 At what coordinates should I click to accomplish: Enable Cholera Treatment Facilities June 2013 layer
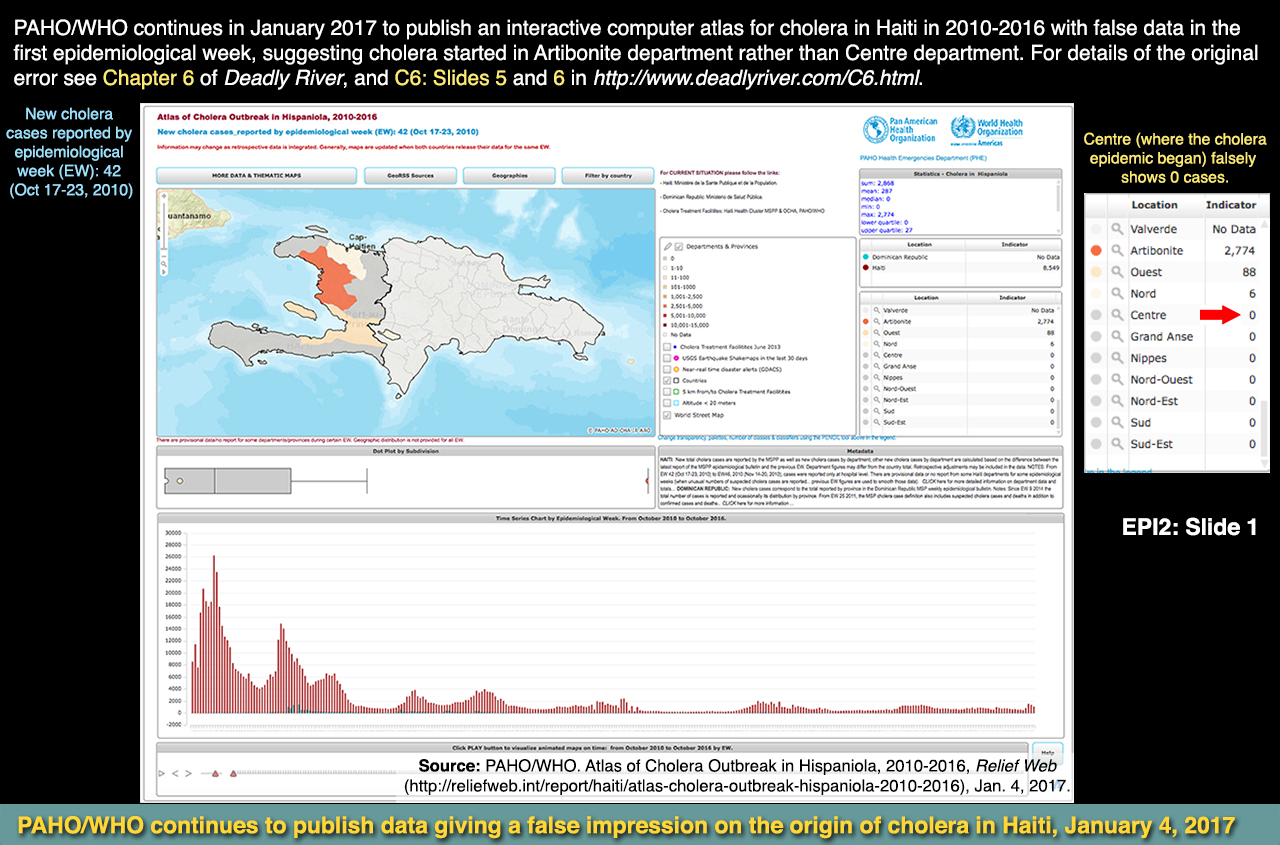point(668,346)
